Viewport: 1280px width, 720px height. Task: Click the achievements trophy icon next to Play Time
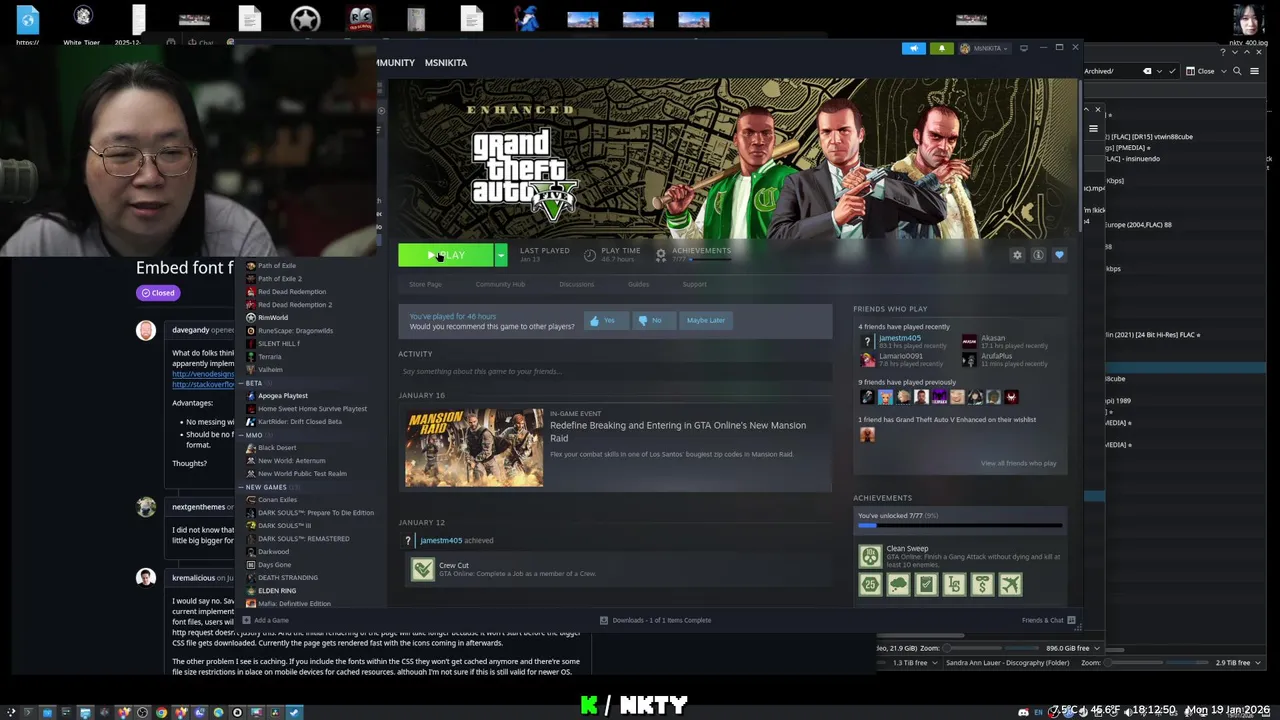click(x=660, y=255)
